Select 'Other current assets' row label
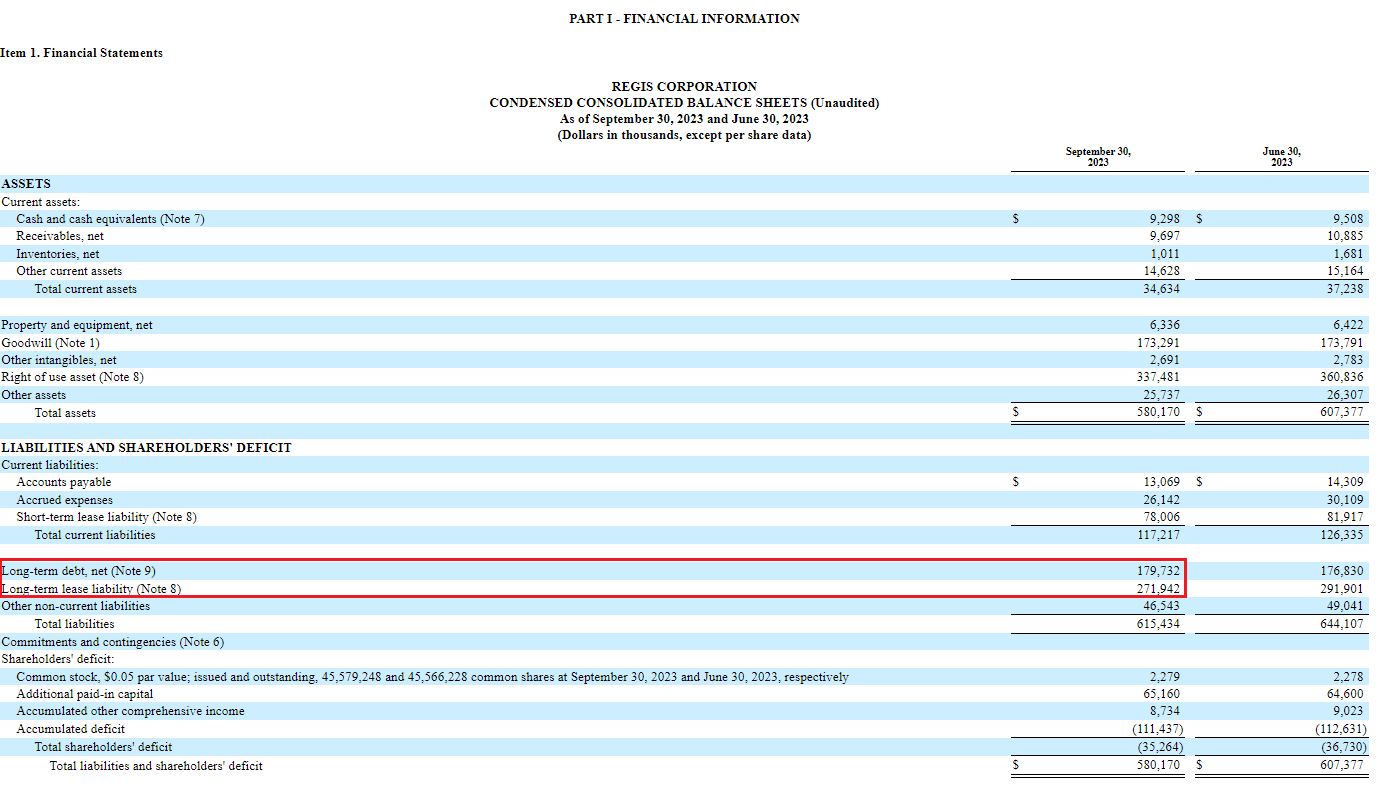 coord(69,271)
